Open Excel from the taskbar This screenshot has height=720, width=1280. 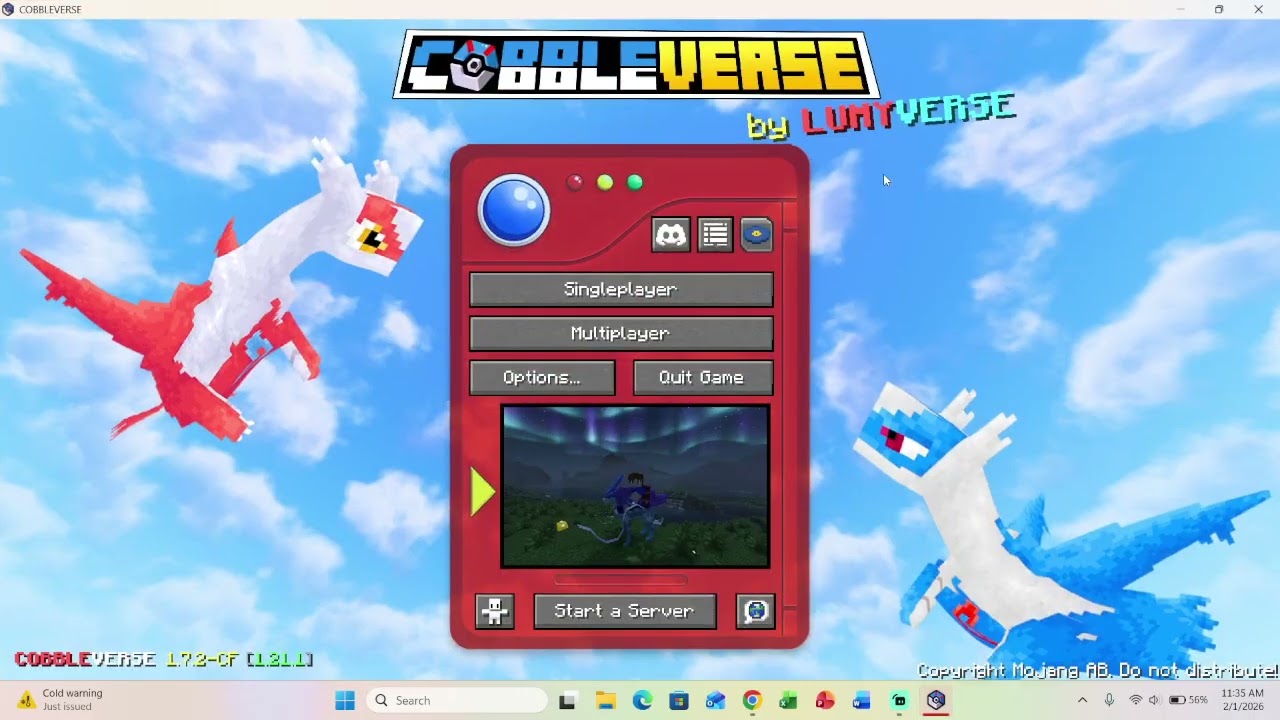click(788, 700)
